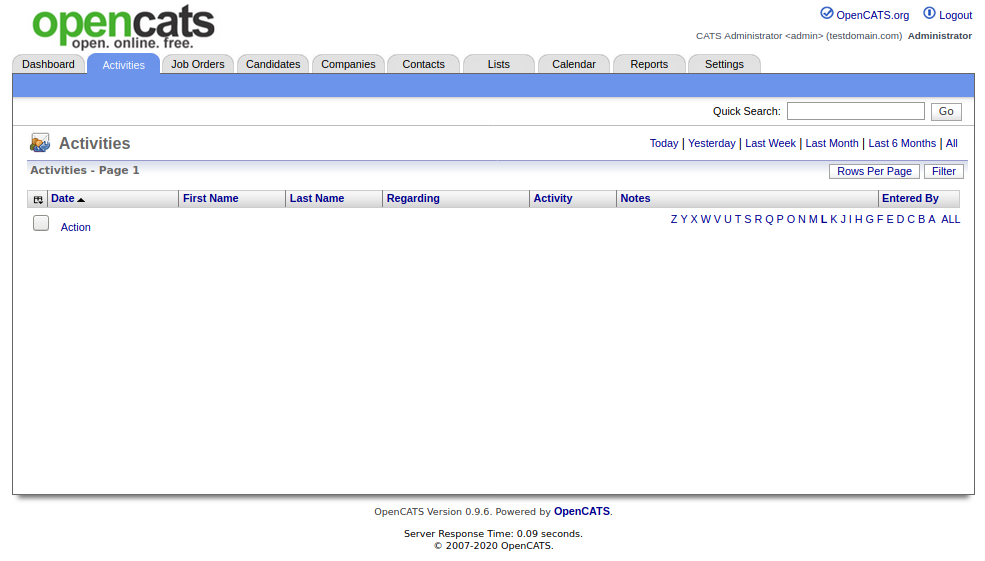Click the OpenCATS logo
The width and height of the screenshot is (985, 561).
coord(123,27)
